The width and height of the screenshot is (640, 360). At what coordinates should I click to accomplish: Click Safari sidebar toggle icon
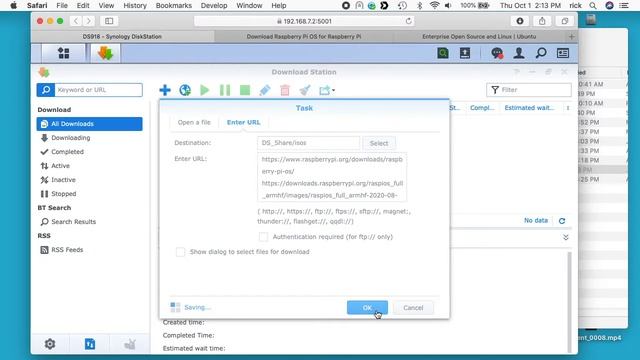(109, 21)
